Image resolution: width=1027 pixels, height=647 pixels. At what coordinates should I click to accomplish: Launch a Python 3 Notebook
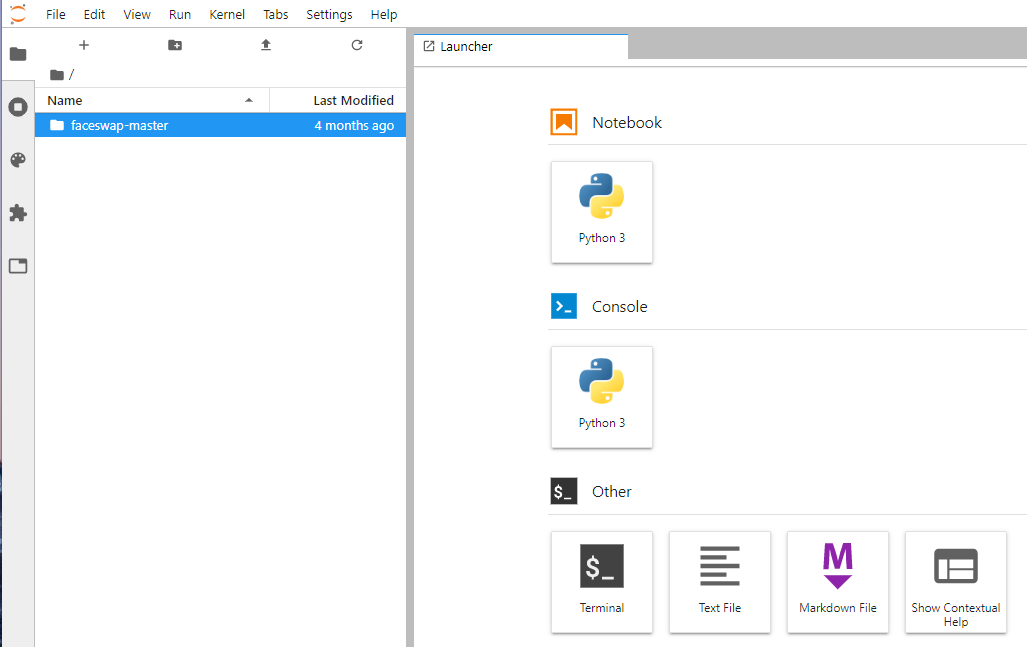coord(601,212)
